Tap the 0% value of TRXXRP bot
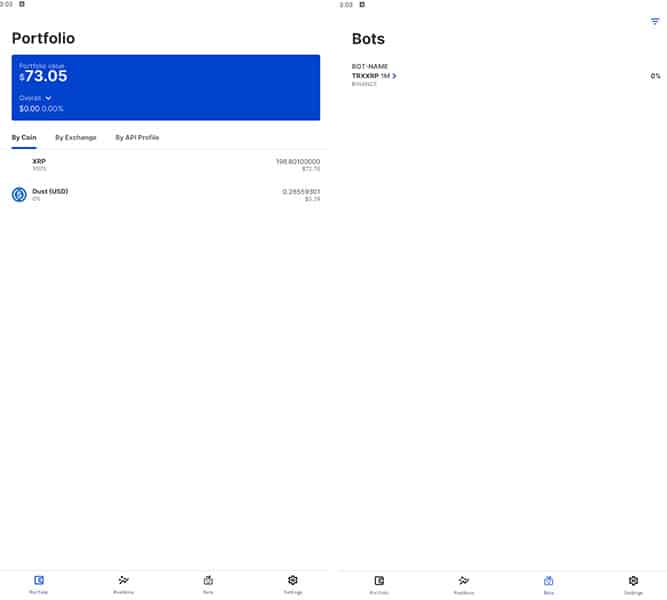Screen dimensions: 667x600 (x=655, y=76)
